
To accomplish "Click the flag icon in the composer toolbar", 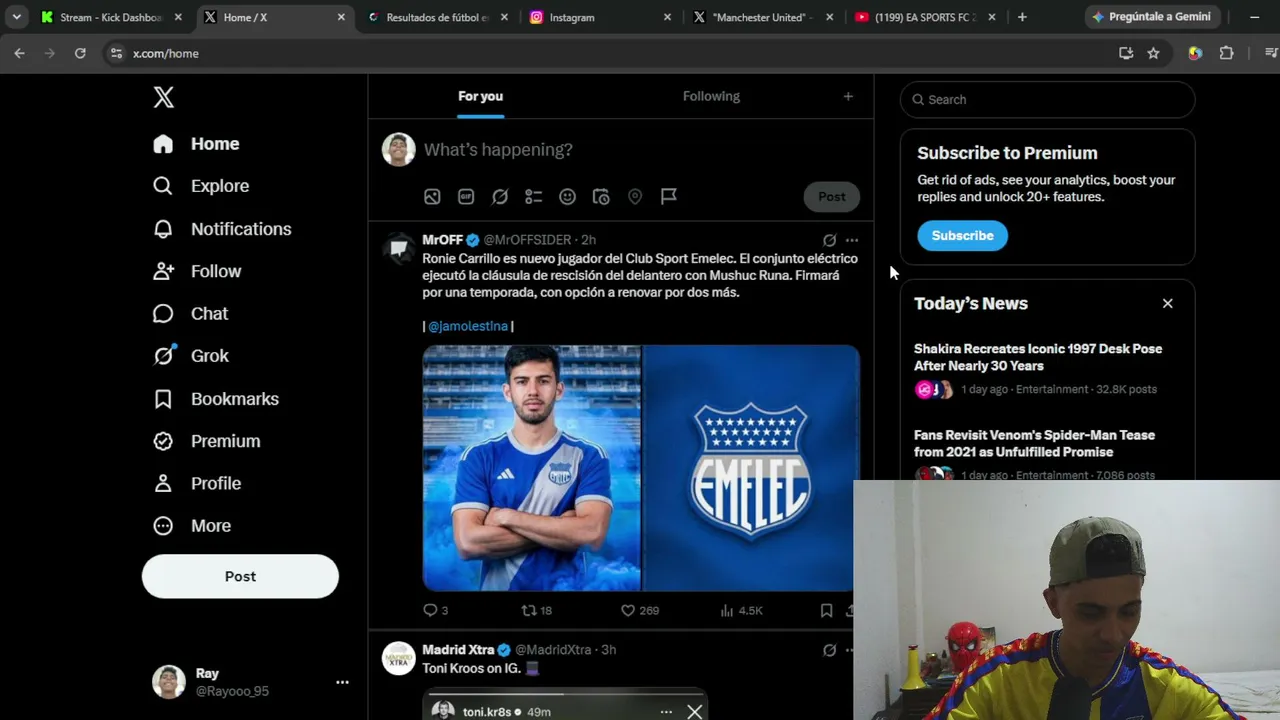I will [669, 197].
